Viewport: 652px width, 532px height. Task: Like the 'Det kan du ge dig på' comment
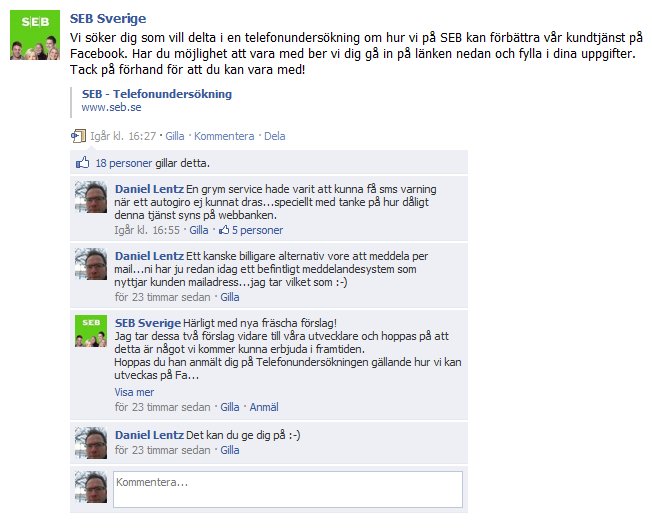click(x=230, y=450)
